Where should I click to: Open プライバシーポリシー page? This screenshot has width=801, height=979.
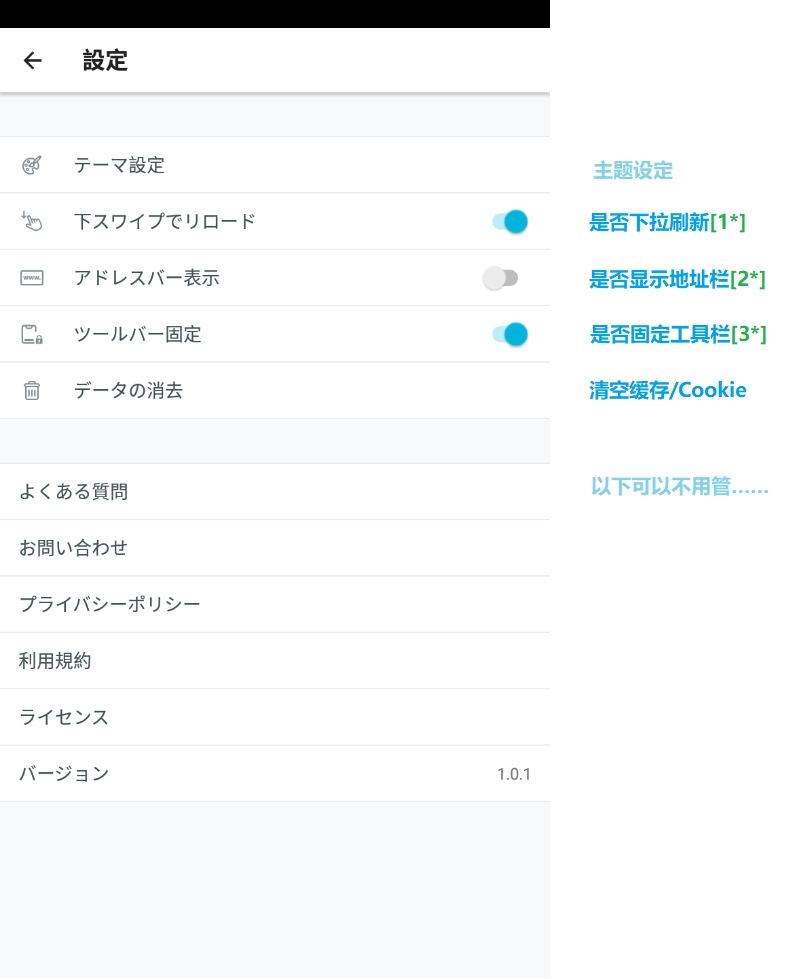click(x=110, y=605)
